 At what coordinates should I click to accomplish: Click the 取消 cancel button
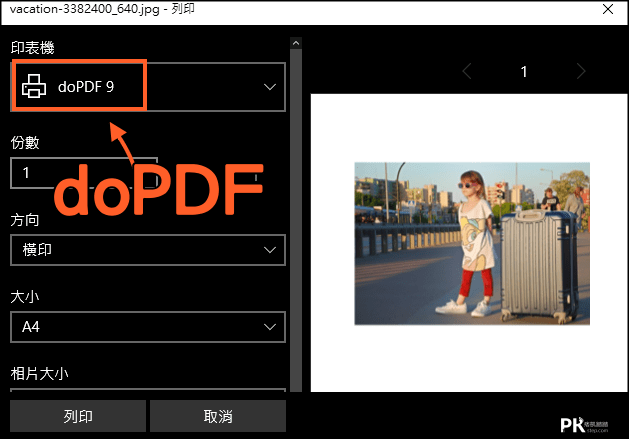click(218, 416)
